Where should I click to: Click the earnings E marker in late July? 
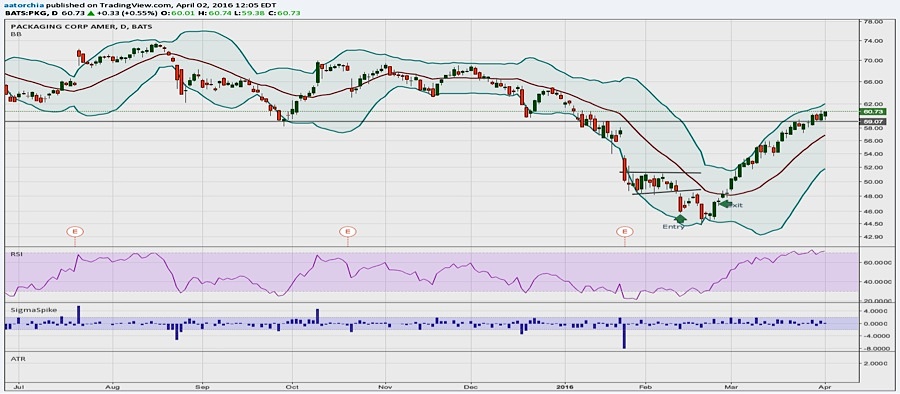point(75,231)
